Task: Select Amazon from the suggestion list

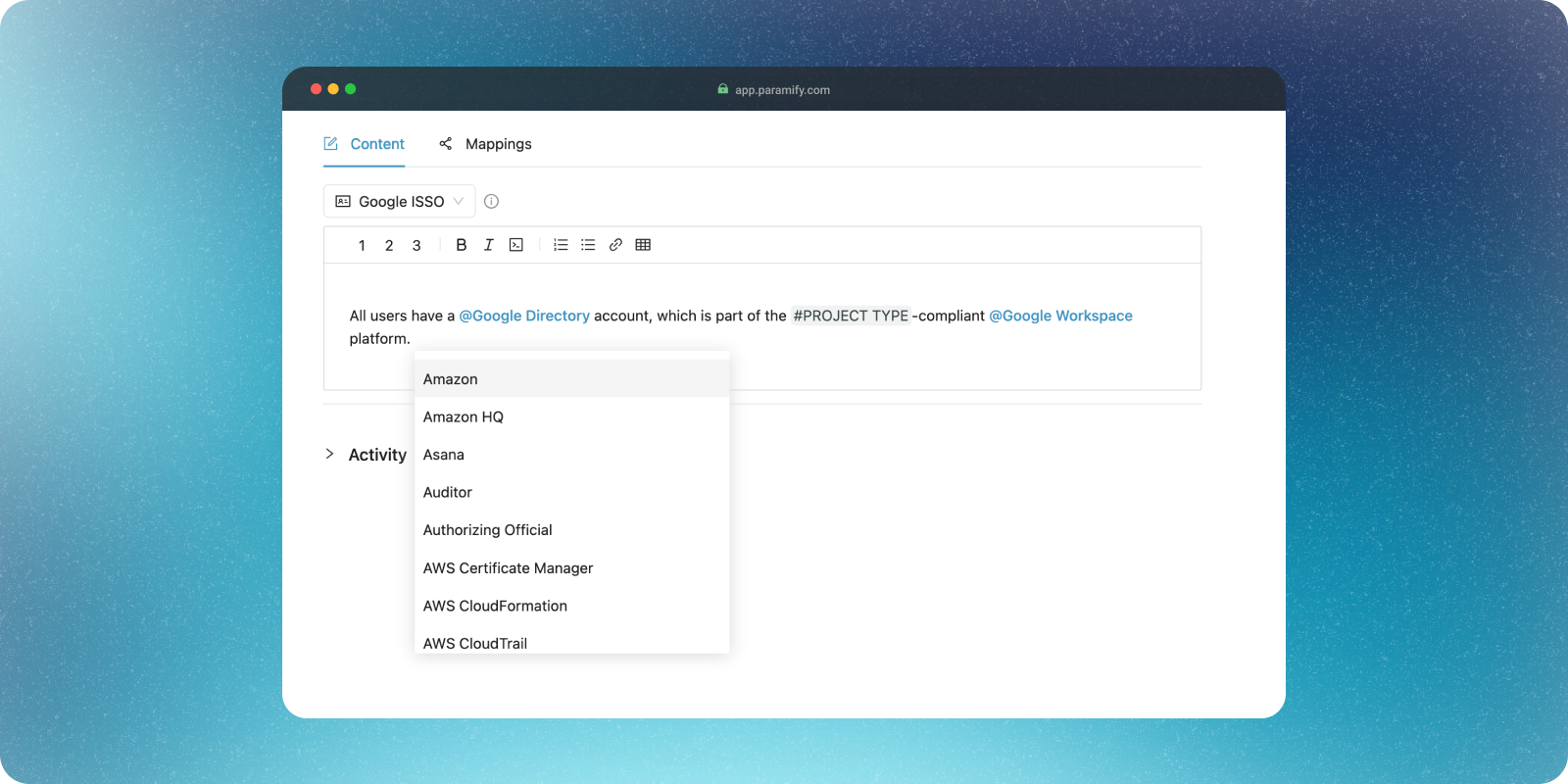Action: tap(572, 379)
